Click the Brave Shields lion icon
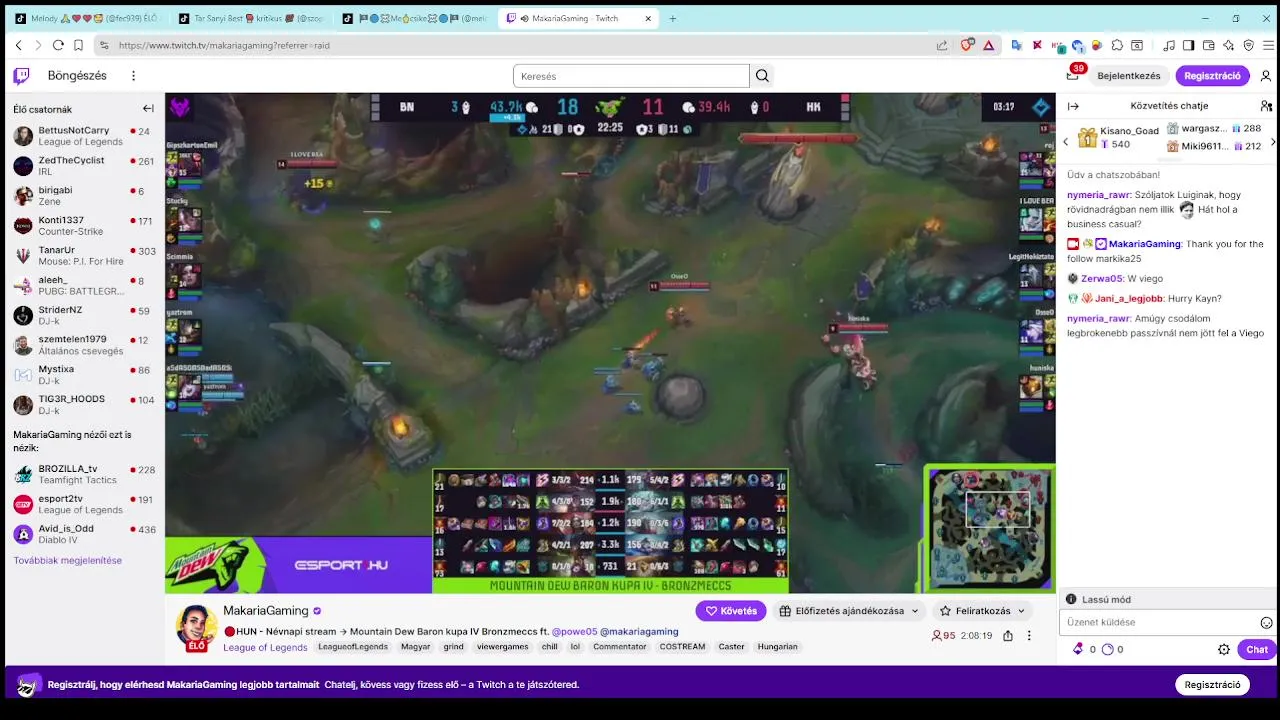 967,45
